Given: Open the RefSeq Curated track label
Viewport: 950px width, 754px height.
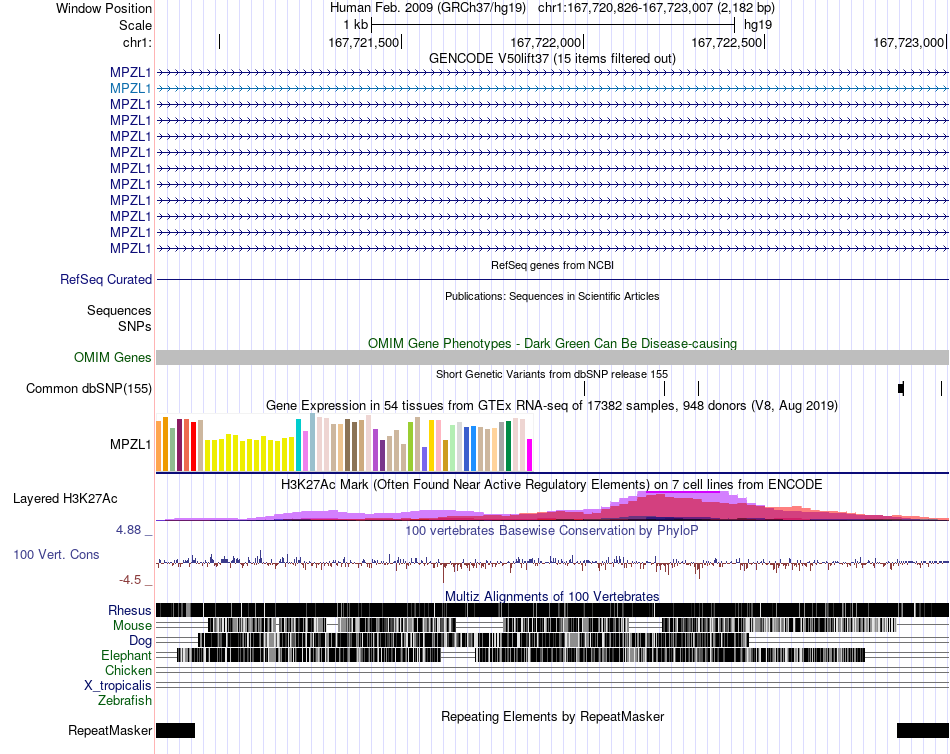Looking at the screenshot, I should (106, 279).
